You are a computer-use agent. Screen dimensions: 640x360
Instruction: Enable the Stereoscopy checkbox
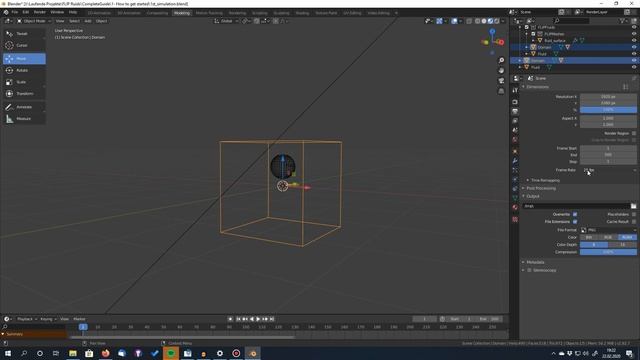coord(529,270)
